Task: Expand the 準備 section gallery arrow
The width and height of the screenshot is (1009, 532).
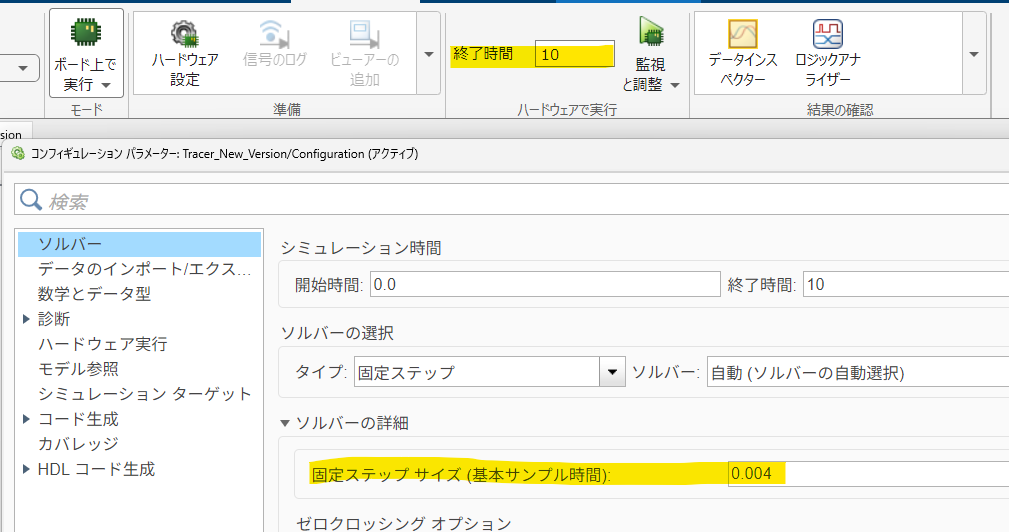Action: coord(429,54)
